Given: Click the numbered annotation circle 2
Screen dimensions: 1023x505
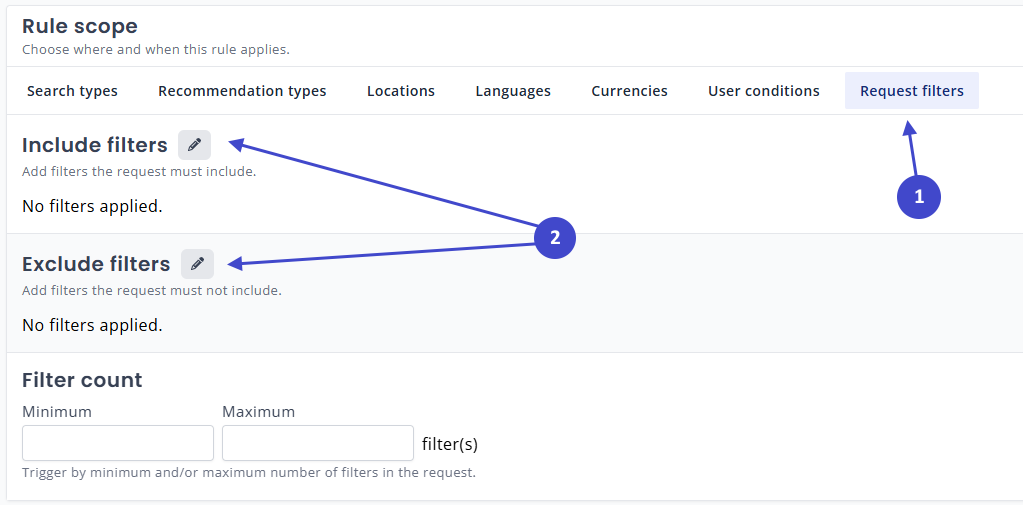Looking at the screenshot, I should coord(555,238).
